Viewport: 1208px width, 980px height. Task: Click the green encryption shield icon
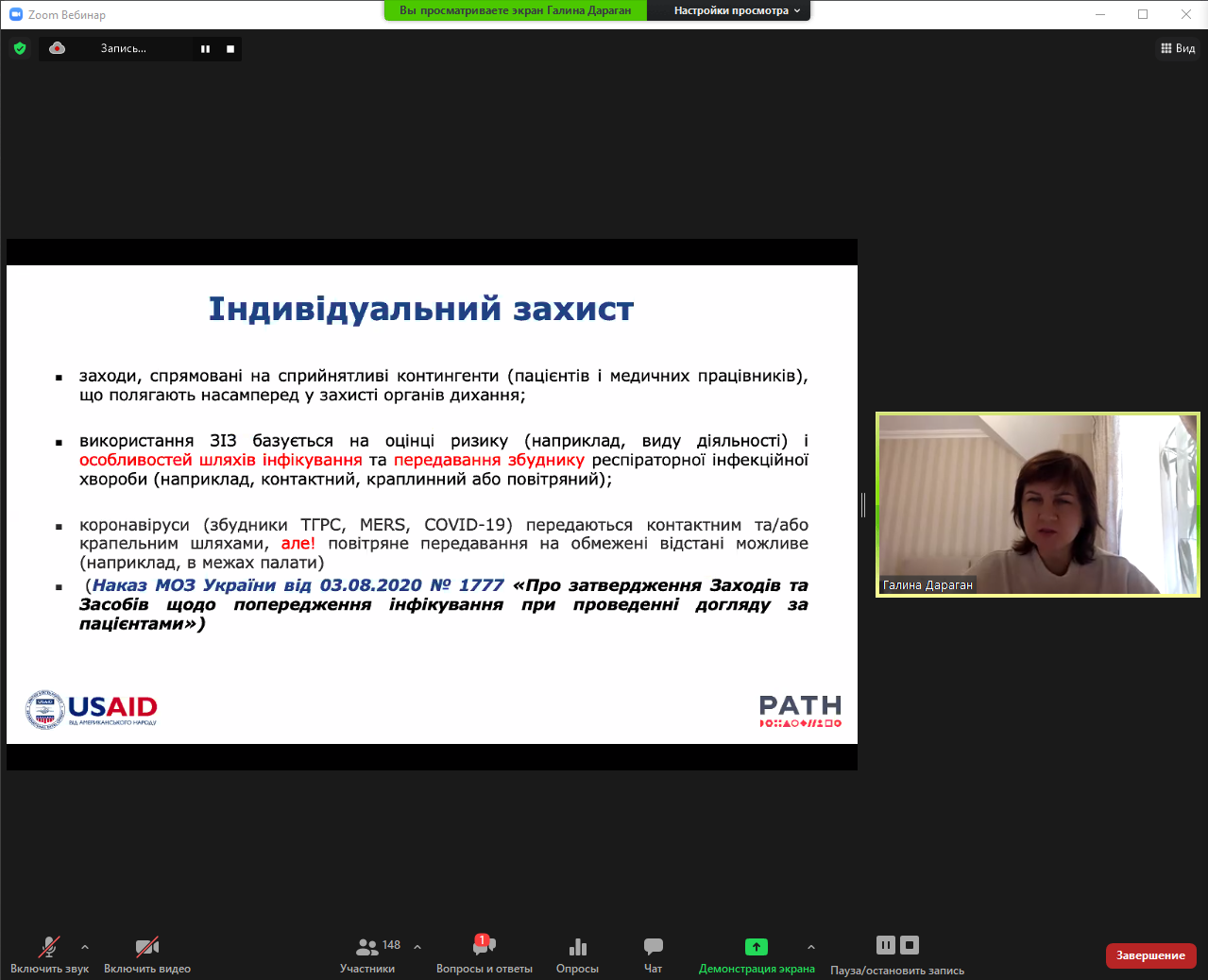click(x=20, y=48)
